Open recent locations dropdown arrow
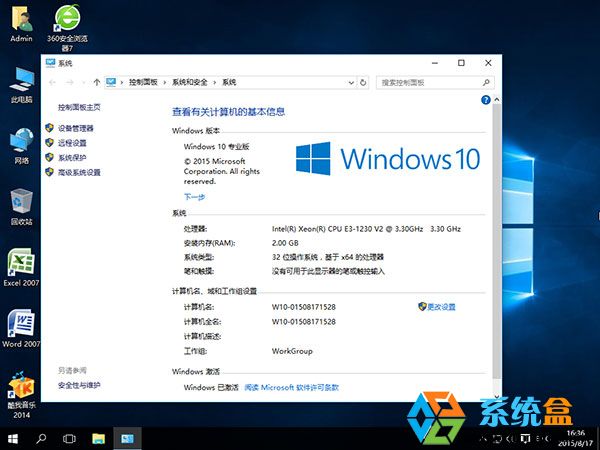The height and width of the screenshot is (450, 600). tap(83, 82)
